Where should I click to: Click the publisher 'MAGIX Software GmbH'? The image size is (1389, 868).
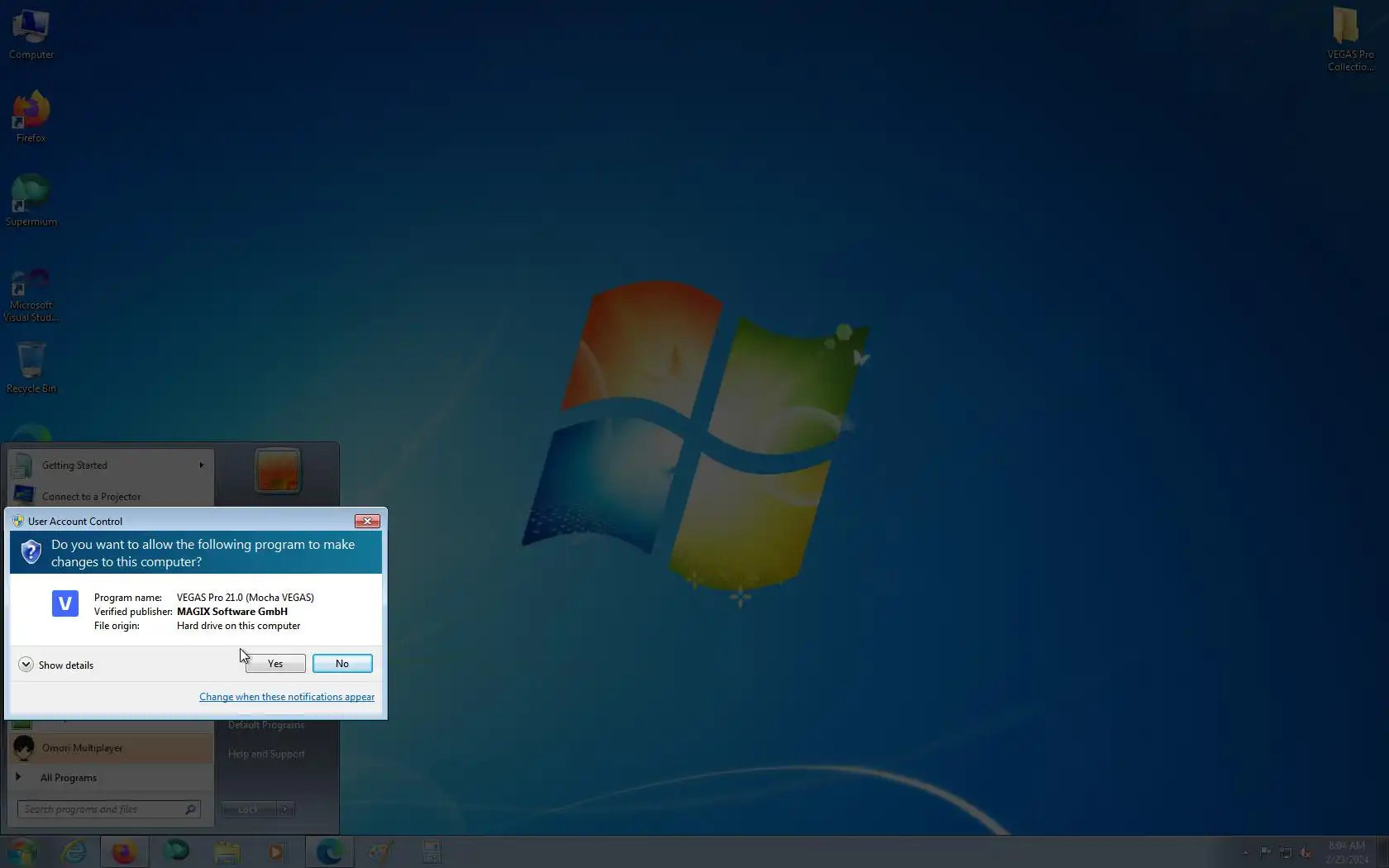coord(232,612)
